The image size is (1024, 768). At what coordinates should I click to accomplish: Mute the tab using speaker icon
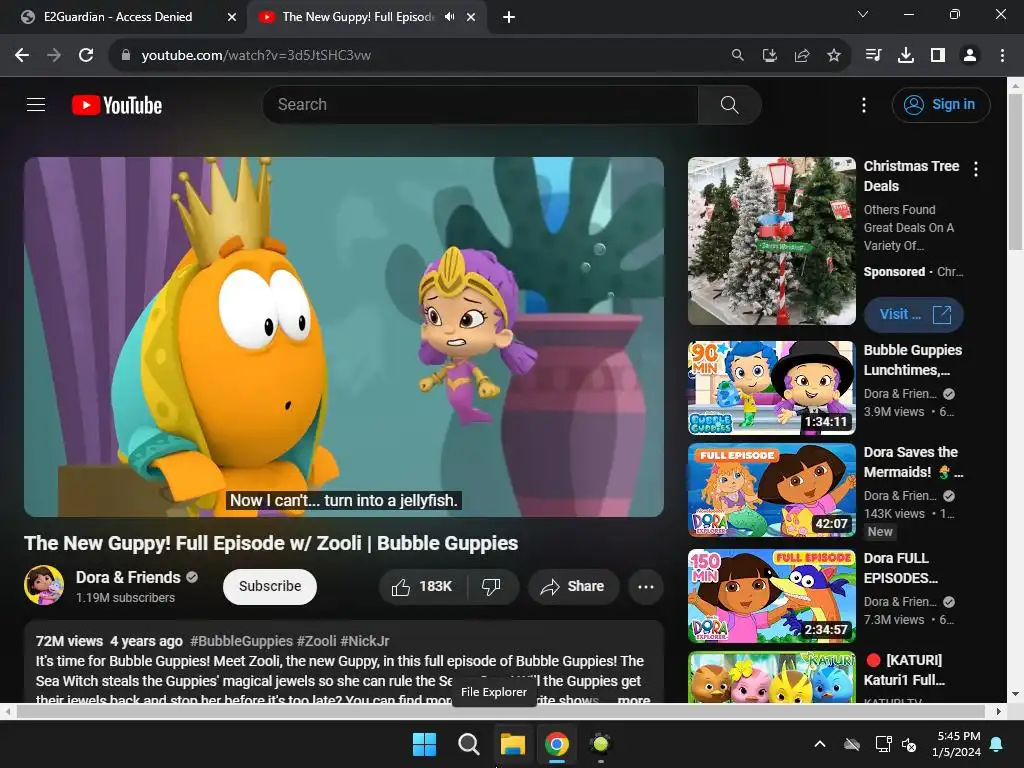coord(449,17)
